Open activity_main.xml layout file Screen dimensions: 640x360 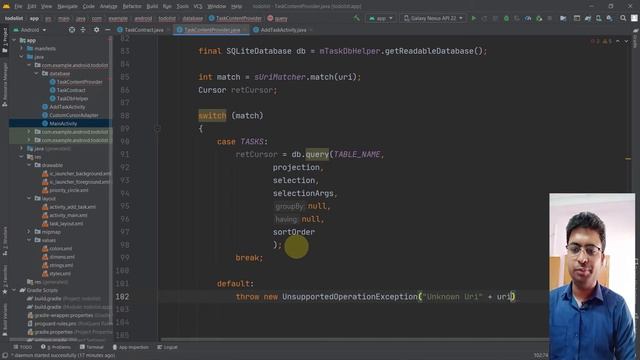pyautogui.click(x=65, y=215)
